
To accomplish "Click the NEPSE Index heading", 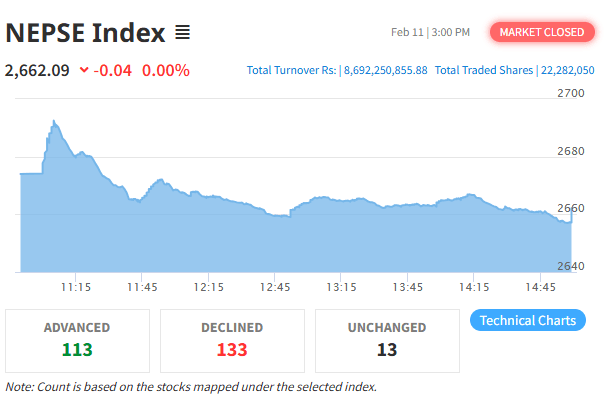I will pyautogui.click(x=85, y=33).
